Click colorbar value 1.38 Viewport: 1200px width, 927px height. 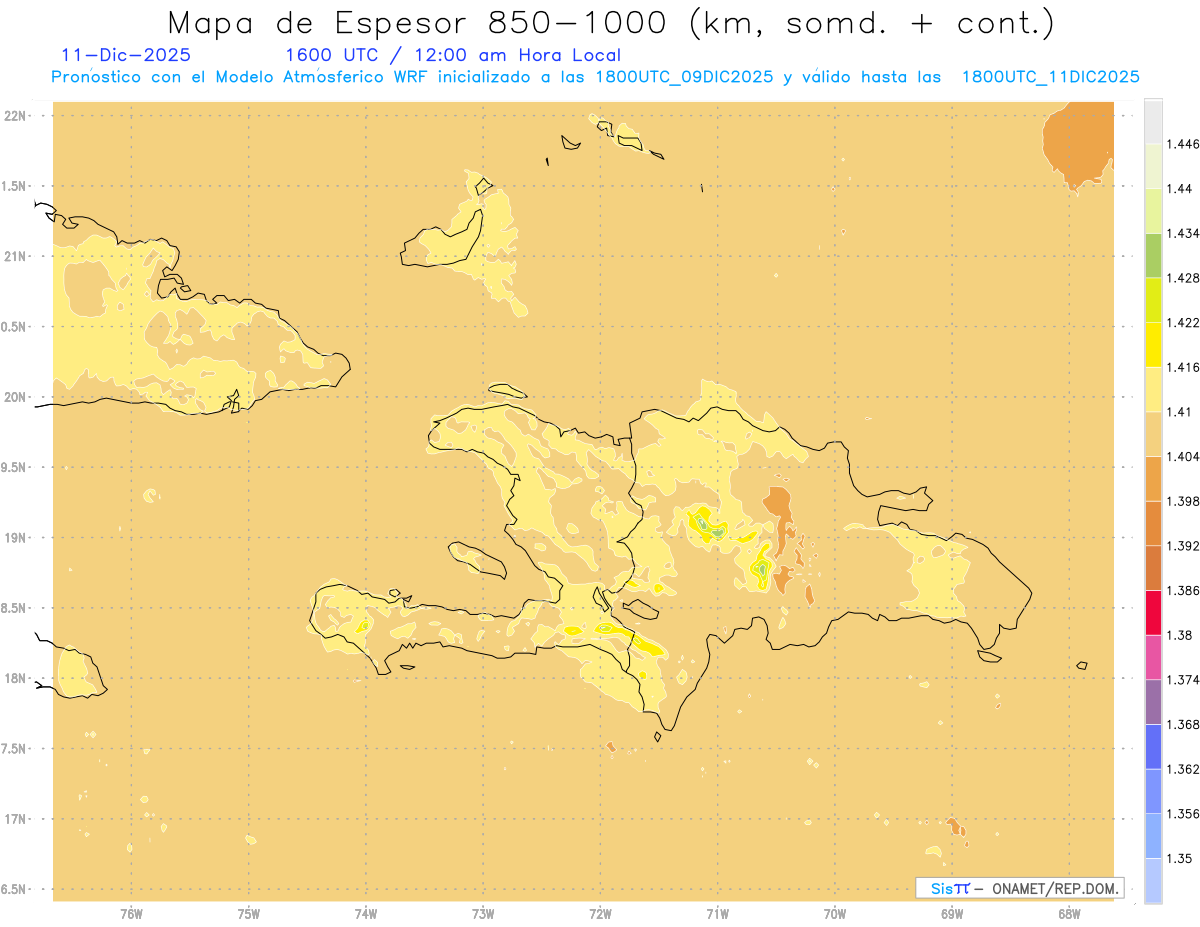pyautogui.click(x=1180, y=635)
